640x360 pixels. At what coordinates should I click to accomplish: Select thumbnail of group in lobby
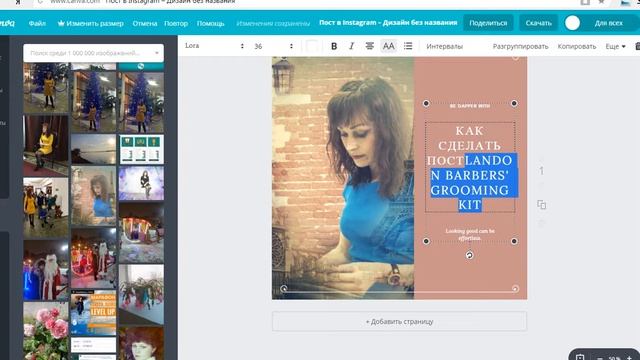click(x=46, y=208)
